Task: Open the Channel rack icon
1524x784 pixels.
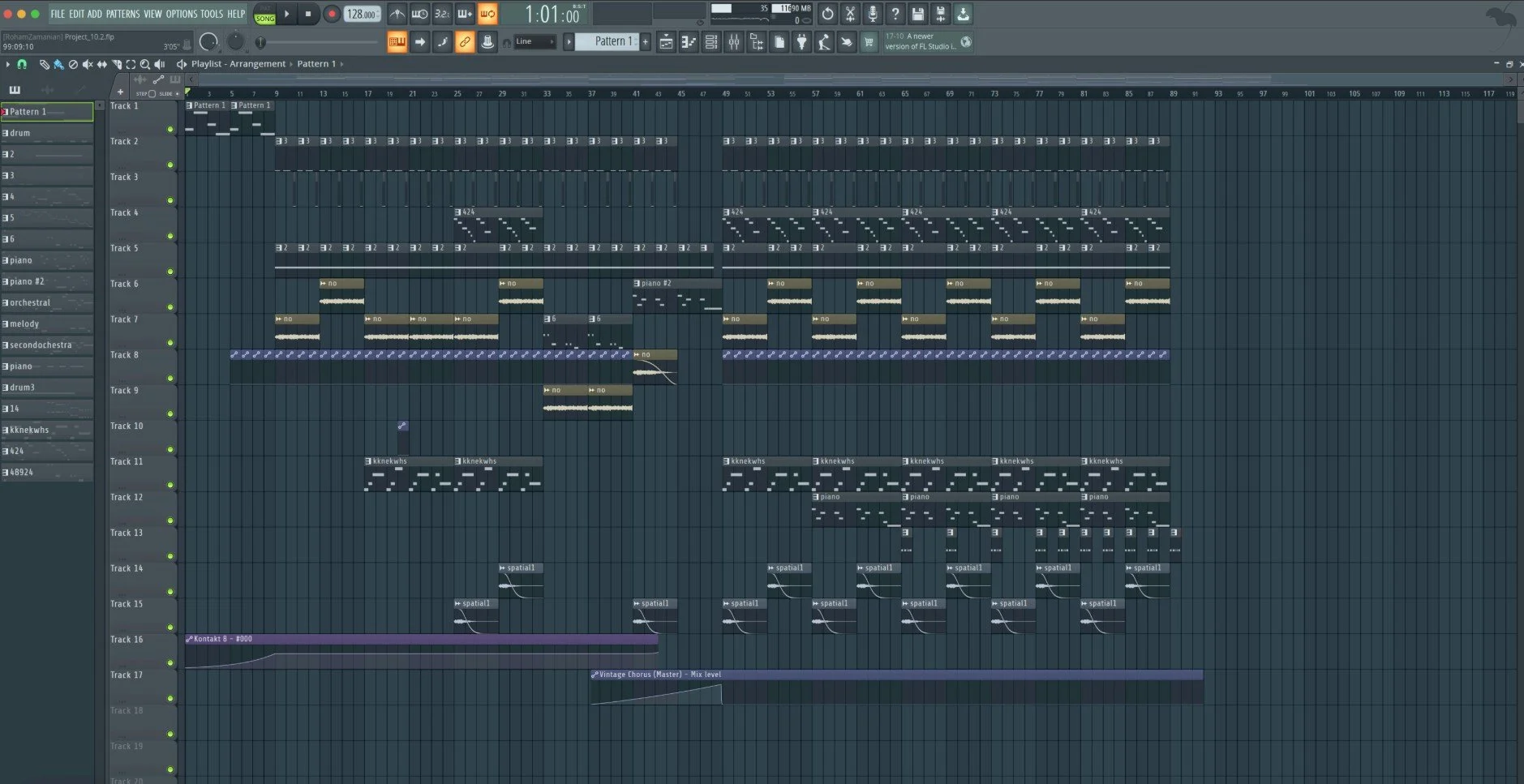Action: 711,42
